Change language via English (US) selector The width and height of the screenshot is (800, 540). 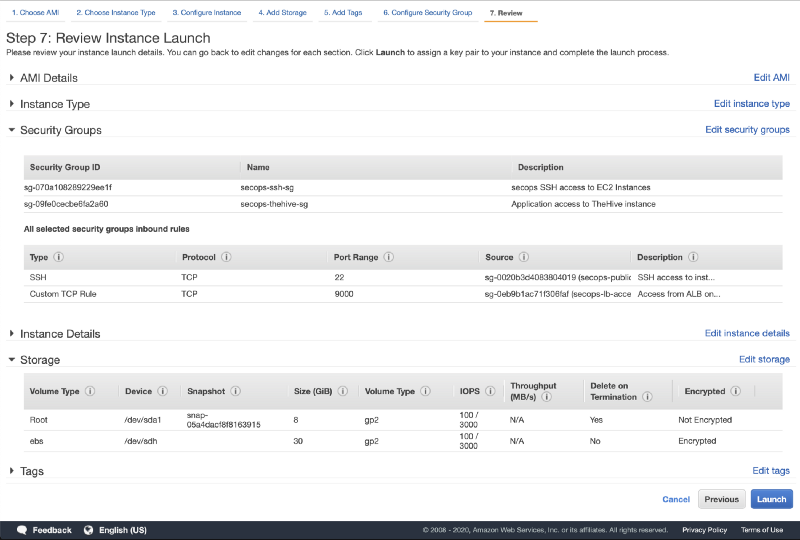pos(115,530)
